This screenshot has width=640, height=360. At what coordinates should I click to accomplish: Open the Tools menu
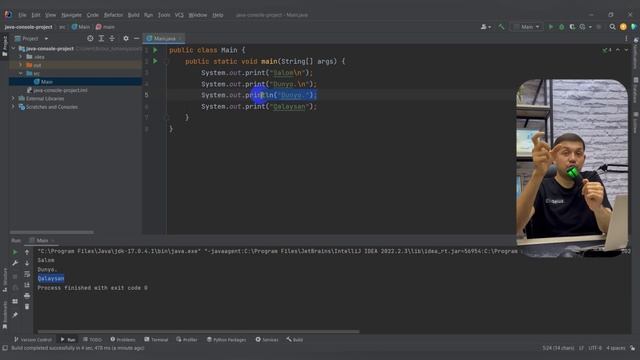pyautogui.click(x=164, y=15)
